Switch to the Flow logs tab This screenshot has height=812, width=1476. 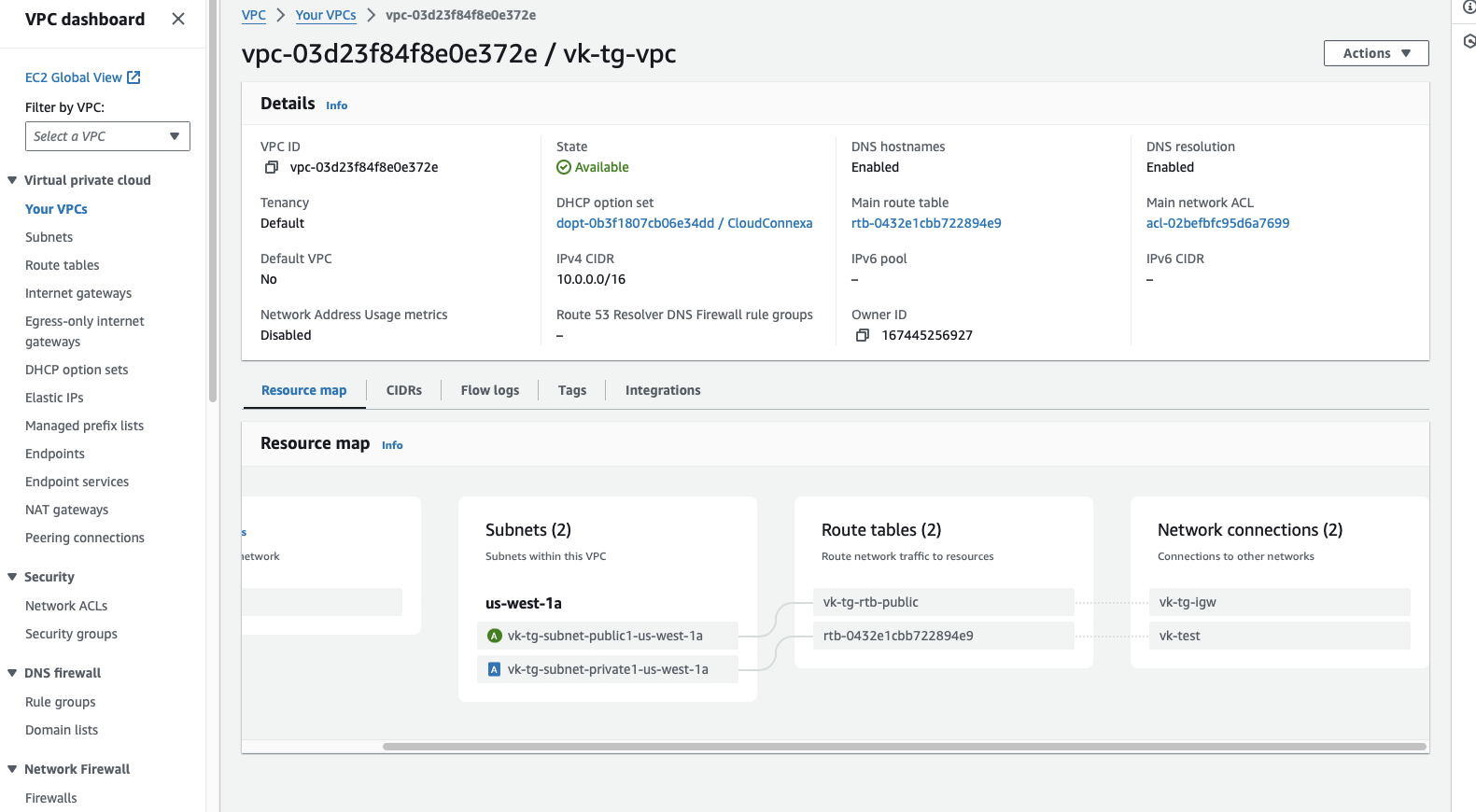[x=489, y=390]
